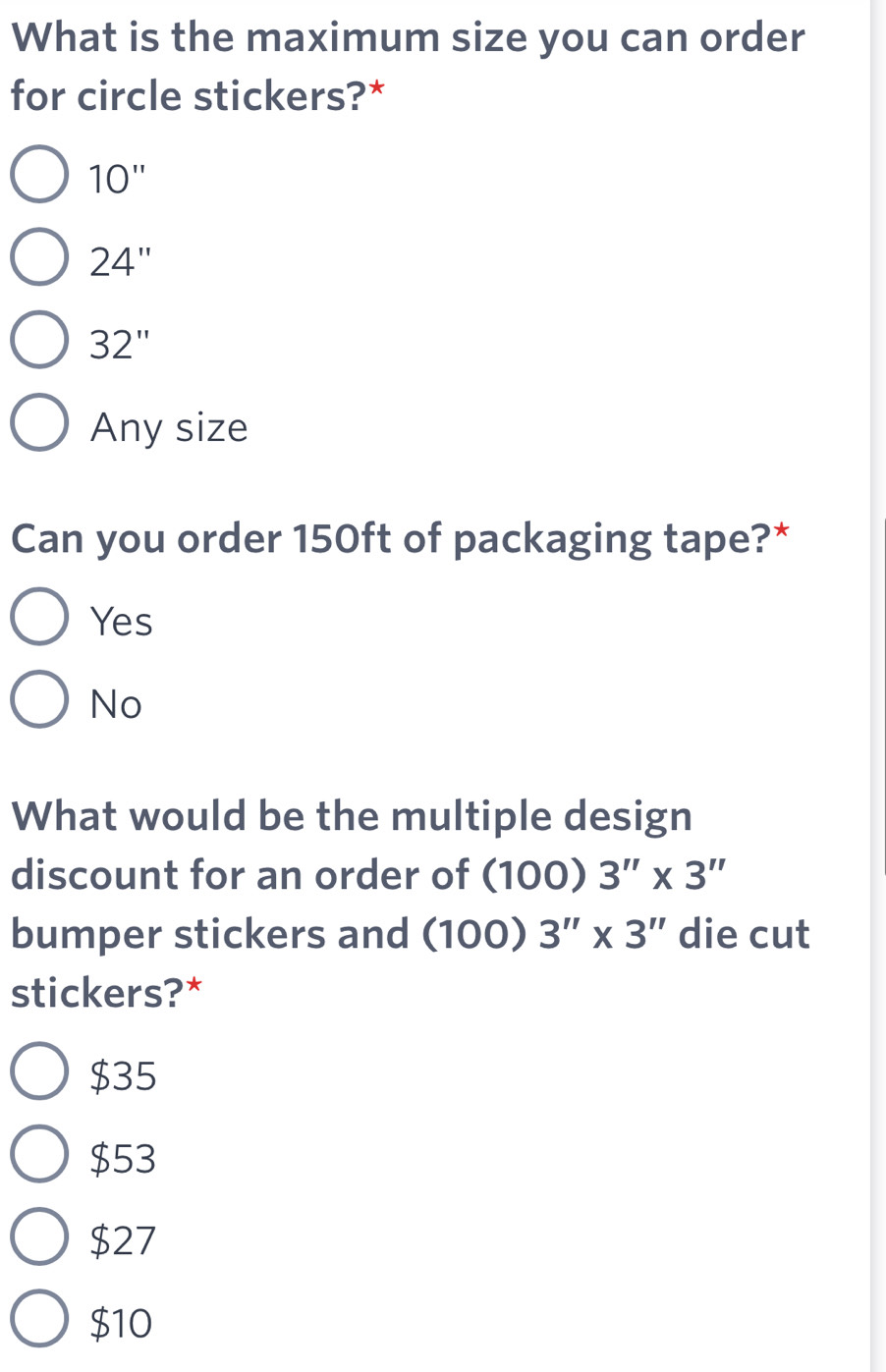Click the circle stickers maximum size question heading
Viewport: 886px width, 1372px height.
pos(408,67)
